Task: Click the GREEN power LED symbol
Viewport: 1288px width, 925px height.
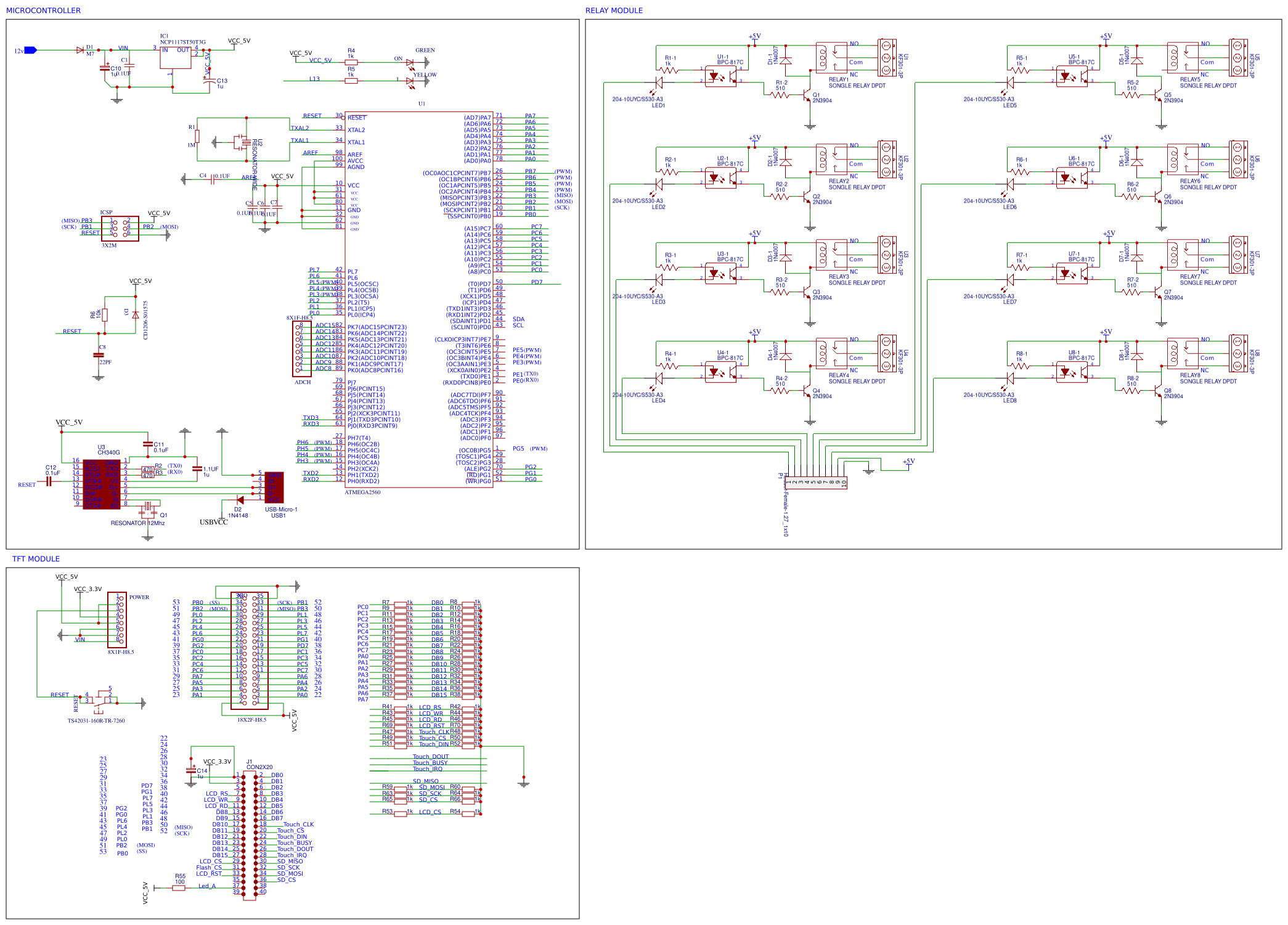Action: (410, 62)
